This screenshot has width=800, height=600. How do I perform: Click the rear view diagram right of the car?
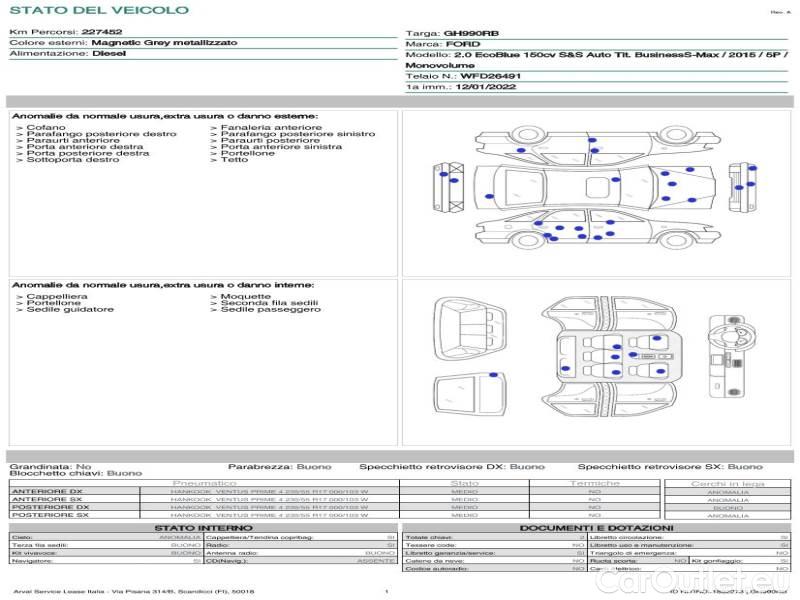[x=742, y=188]
